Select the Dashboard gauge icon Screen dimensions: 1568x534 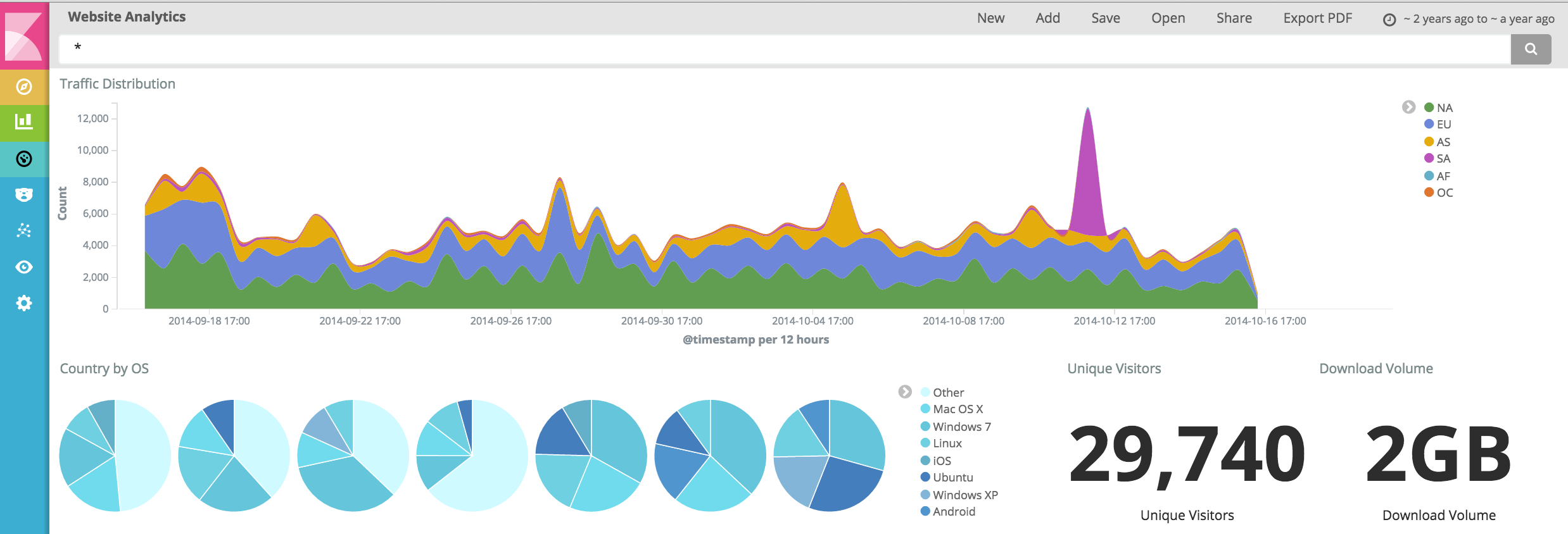pyautogui.click(x=24, y=159)
